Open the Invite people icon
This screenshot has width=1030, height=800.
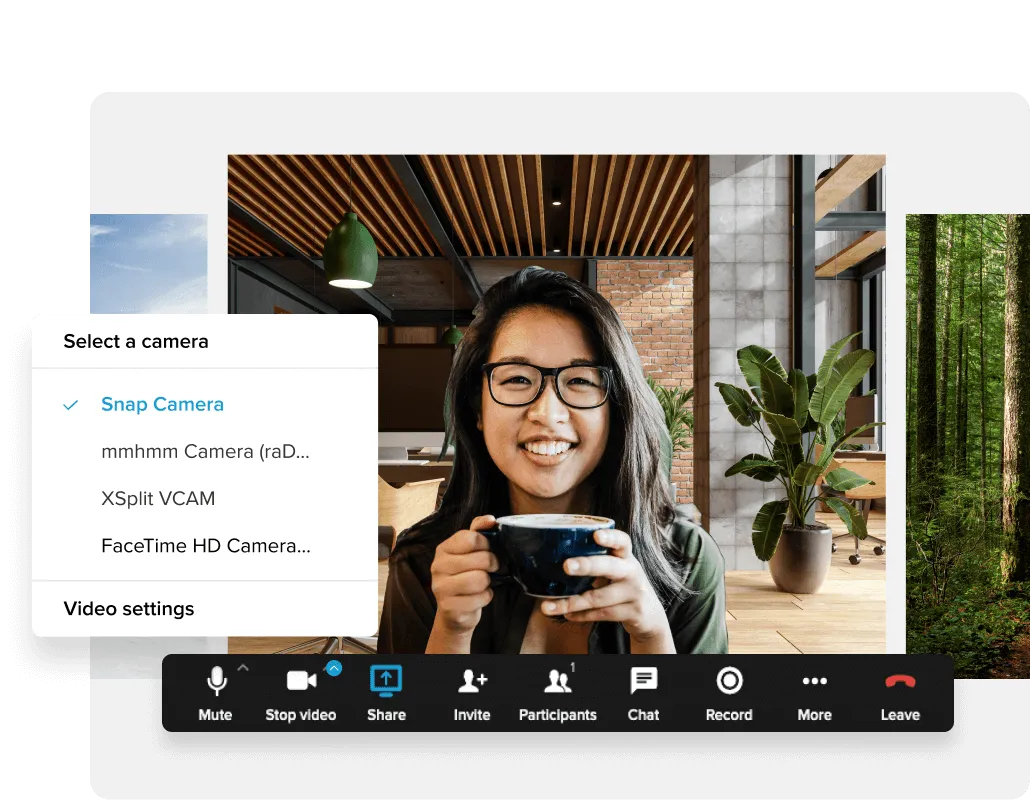coord(472,682)
